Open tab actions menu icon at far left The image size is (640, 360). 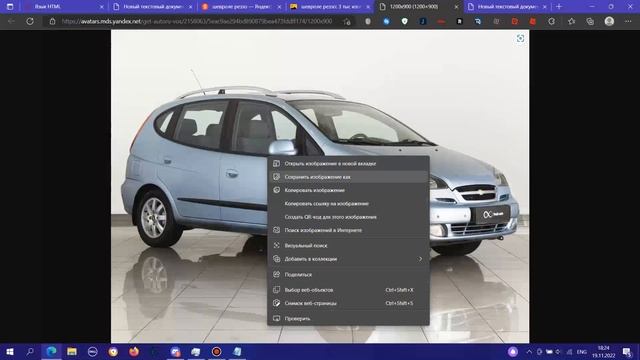click(x=10, y=7)
